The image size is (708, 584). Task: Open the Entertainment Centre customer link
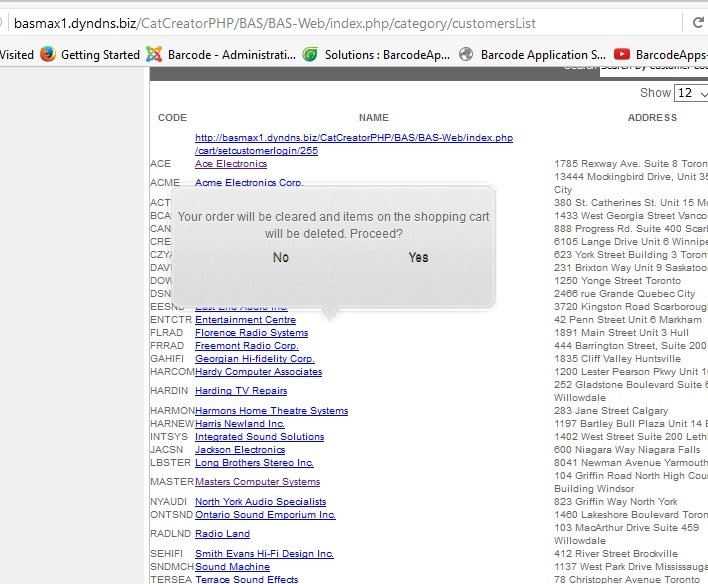point(245,320)
